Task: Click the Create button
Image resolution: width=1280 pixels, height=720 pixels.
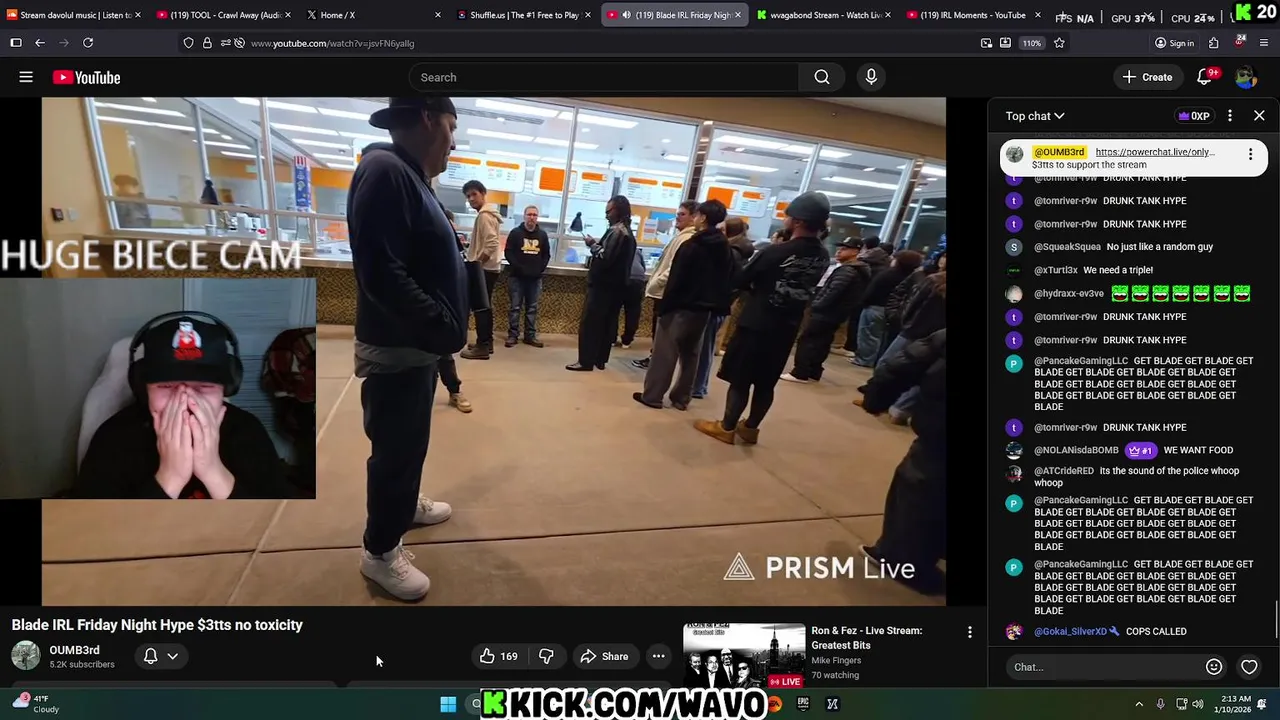Action: (1147, 77)
